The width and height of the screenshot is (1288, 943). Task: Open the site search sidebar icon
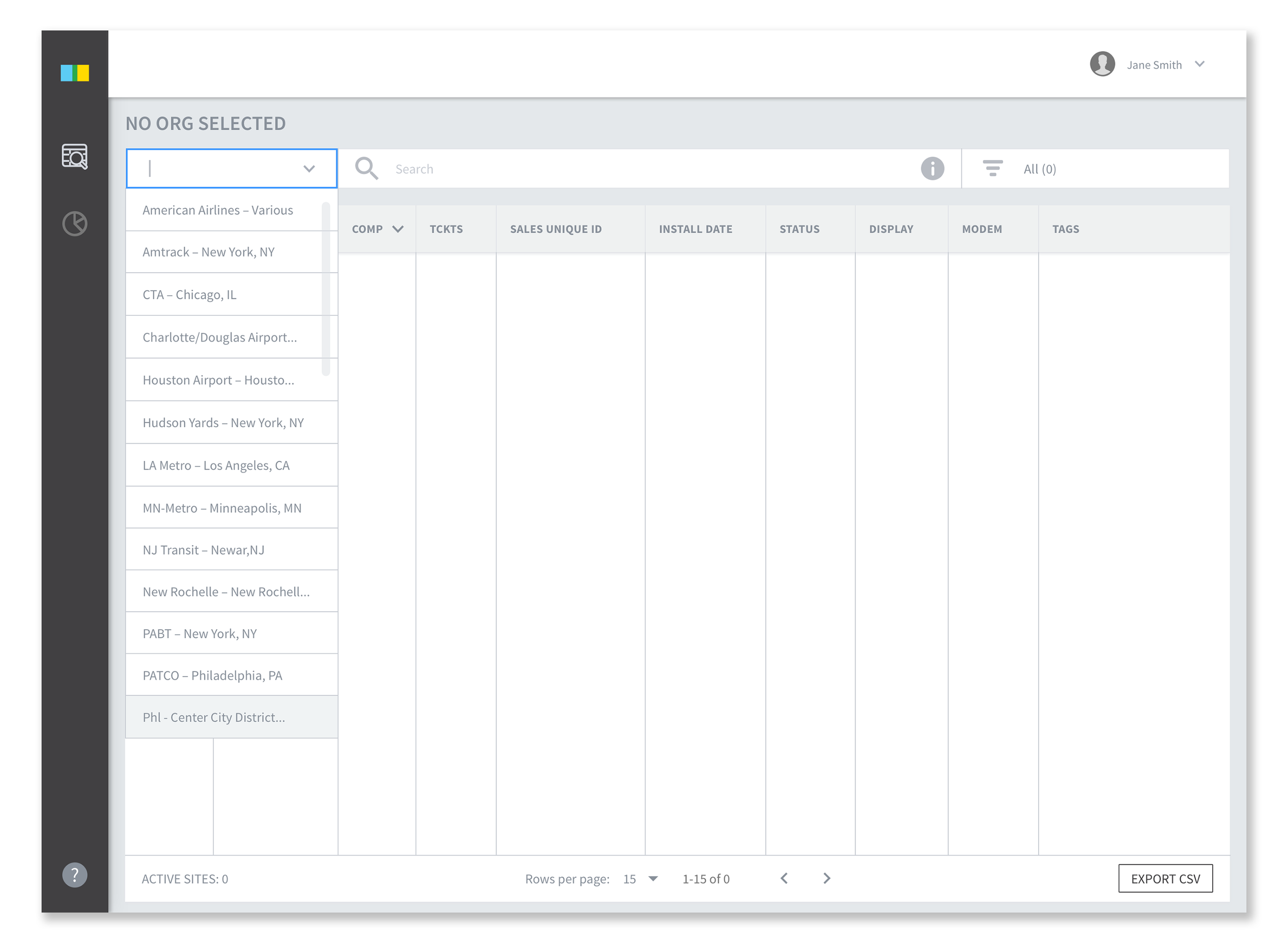75,156
